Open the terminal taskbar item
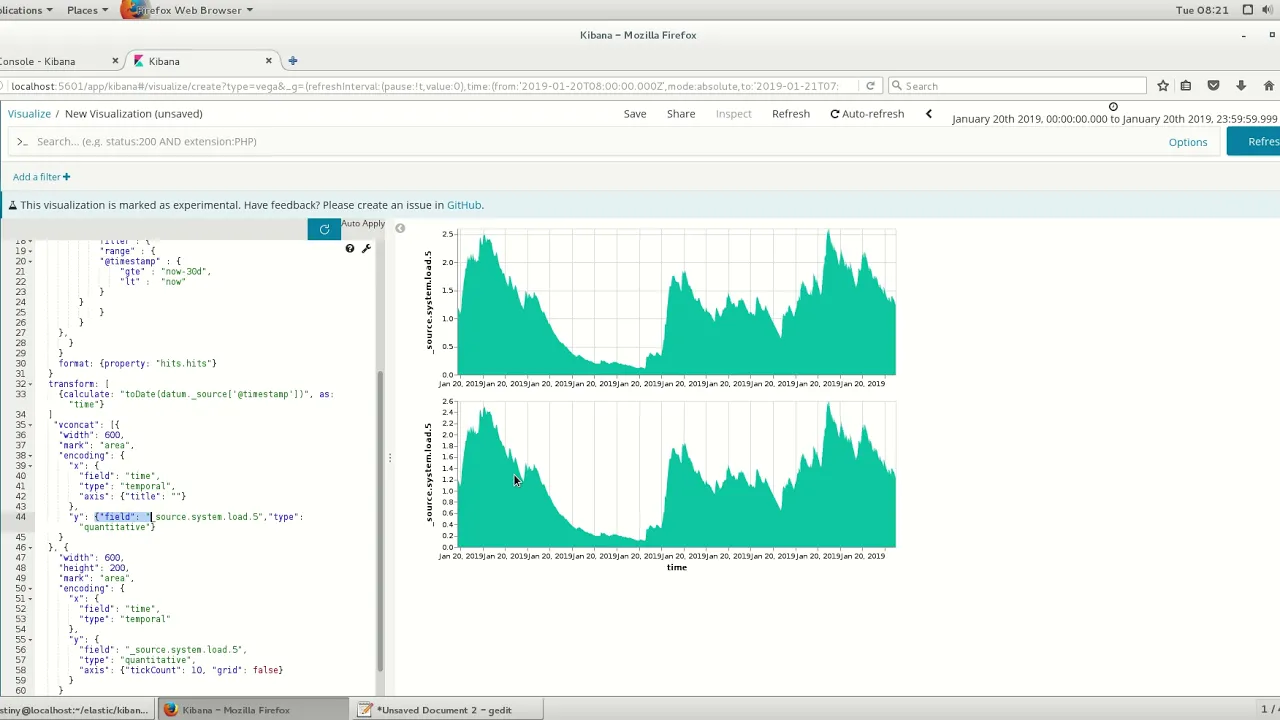 (76, 710)
